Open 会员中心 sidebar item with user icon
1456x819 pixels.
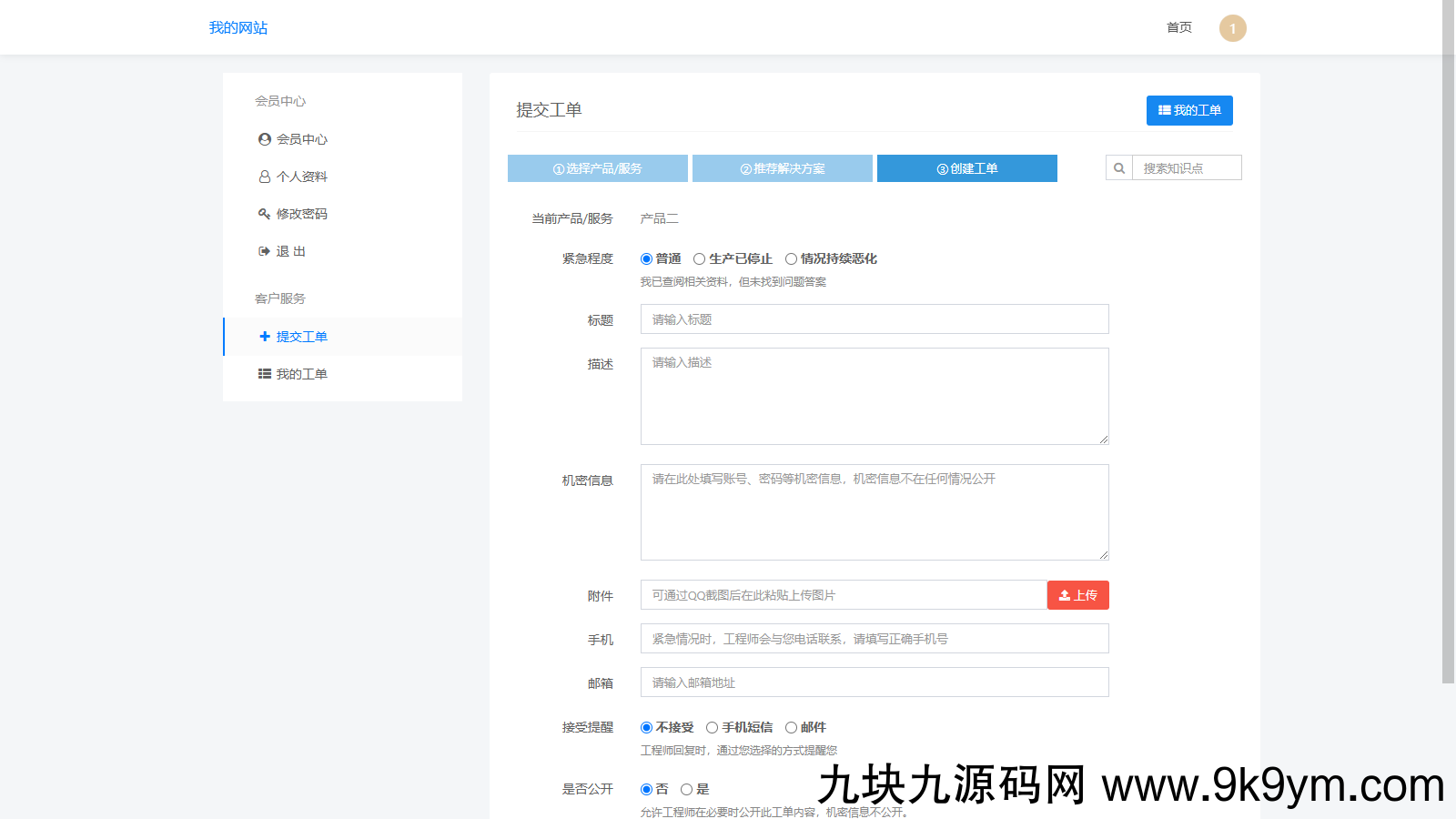click(x=293, y=139)
